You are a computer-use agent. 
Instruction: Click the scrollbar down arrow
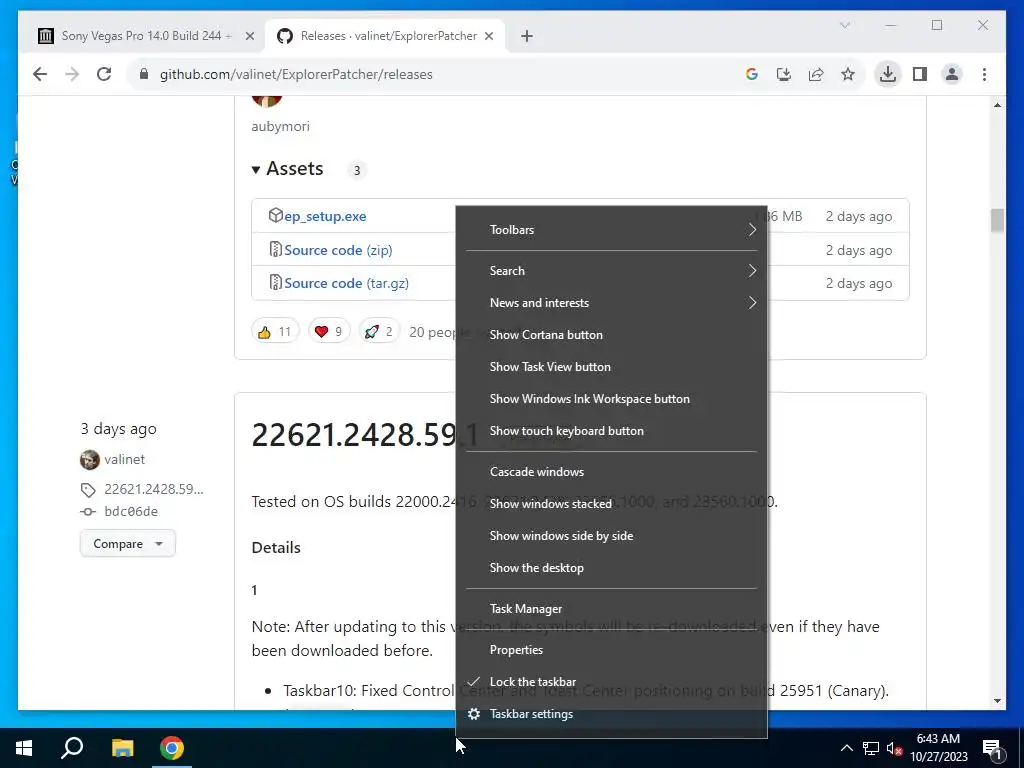[x=997, y=701]
